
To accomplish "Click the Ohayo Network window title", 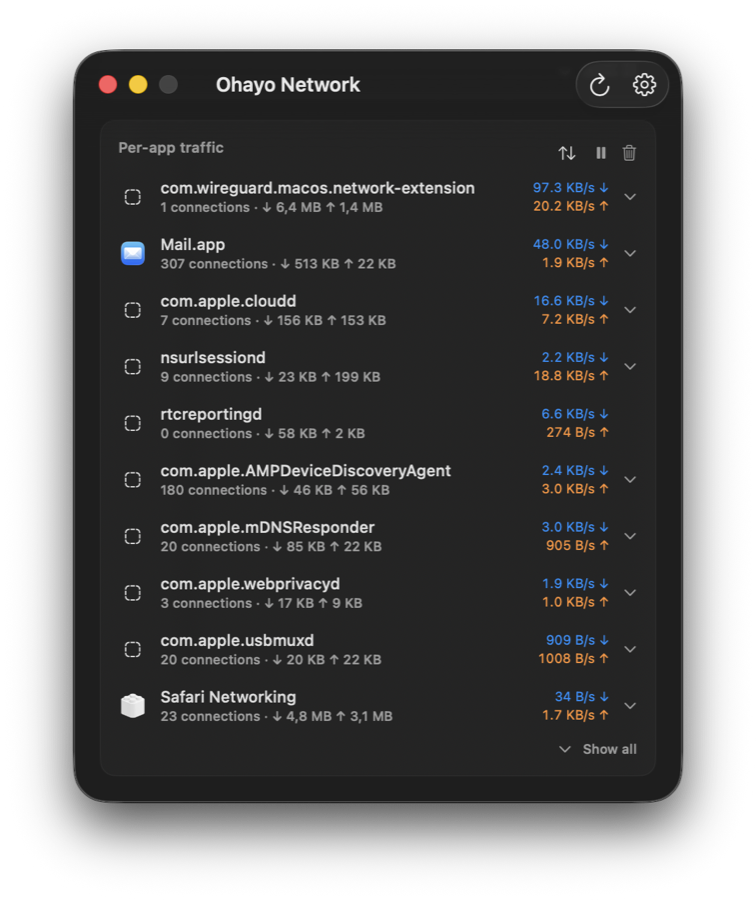I will (x=288, y=85).
